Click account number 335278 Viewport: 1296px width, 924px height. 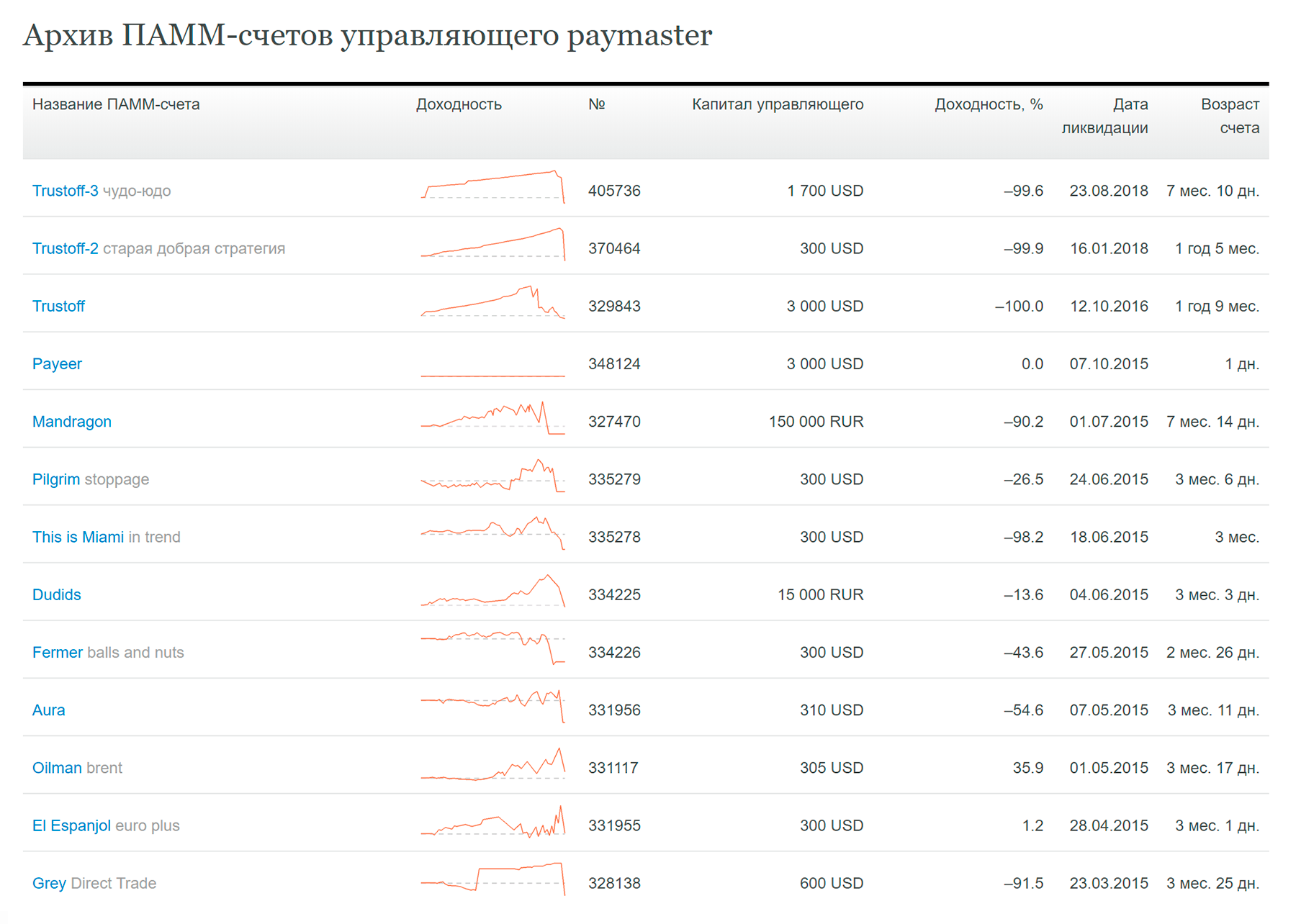click(x=614, y=537)
